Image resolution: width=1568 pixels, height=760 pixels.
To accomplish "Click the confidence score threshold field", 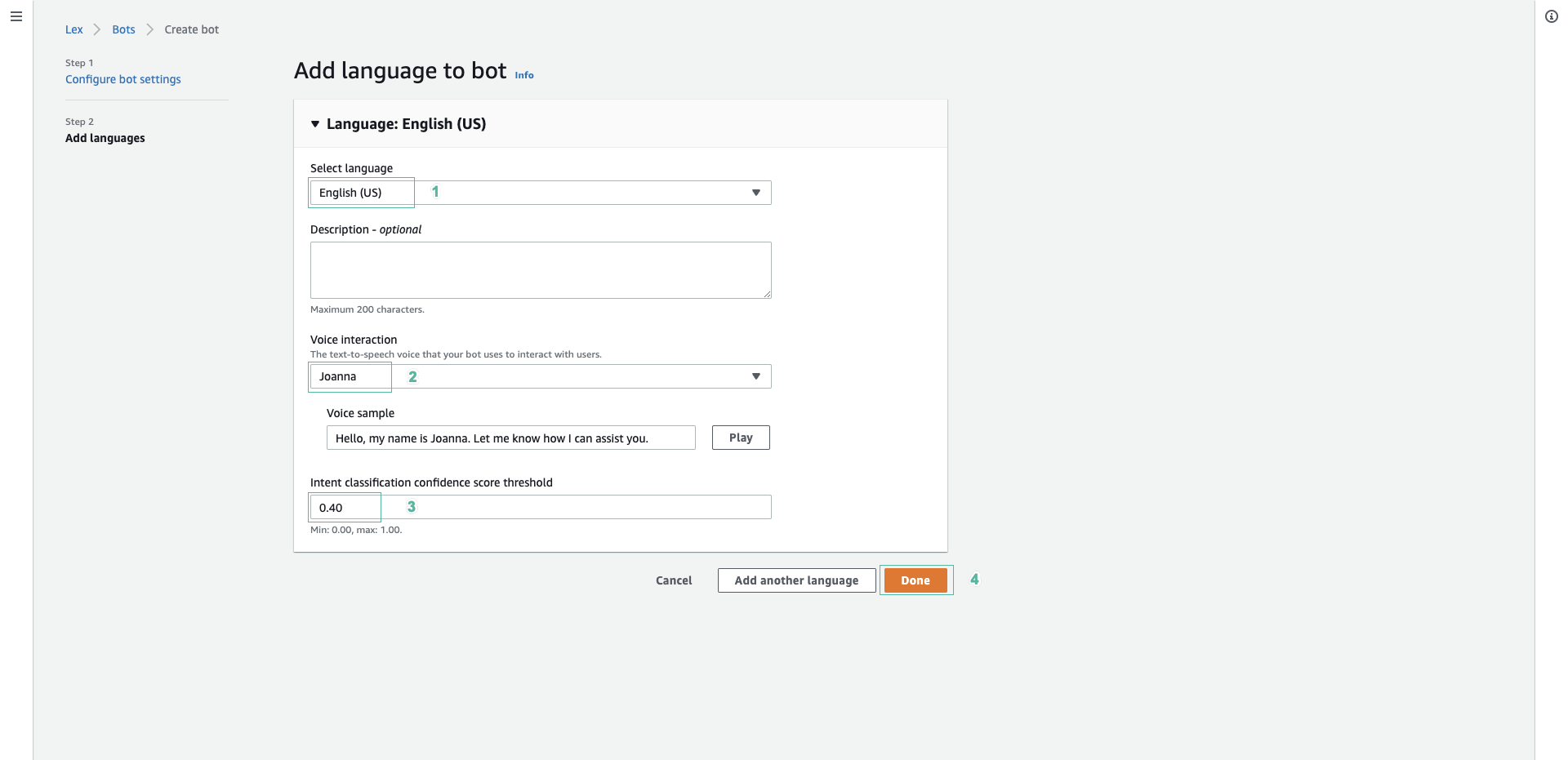I will (541, 507).
